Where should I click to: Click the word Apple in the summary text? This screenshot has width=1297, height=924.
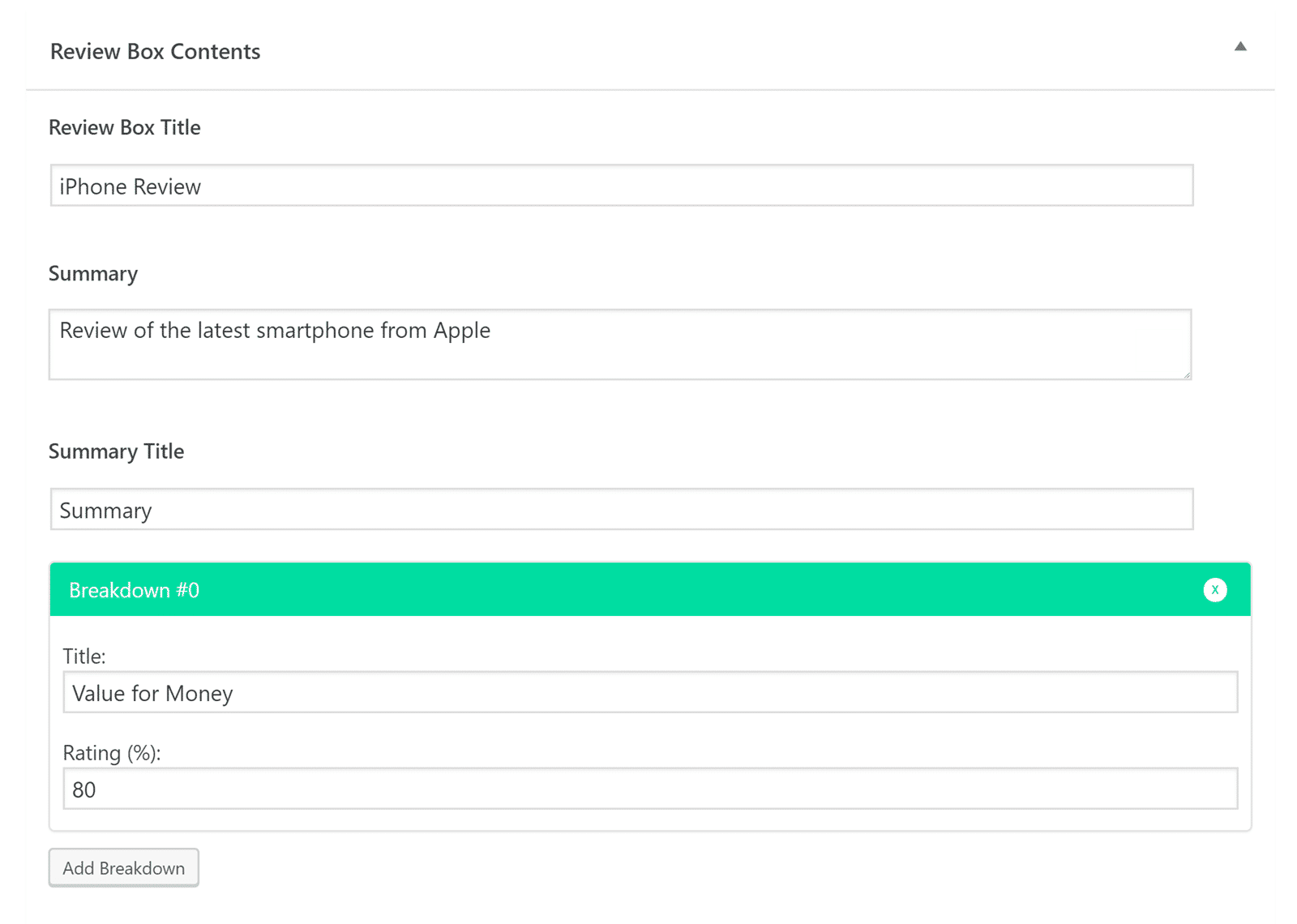point(461,331)
